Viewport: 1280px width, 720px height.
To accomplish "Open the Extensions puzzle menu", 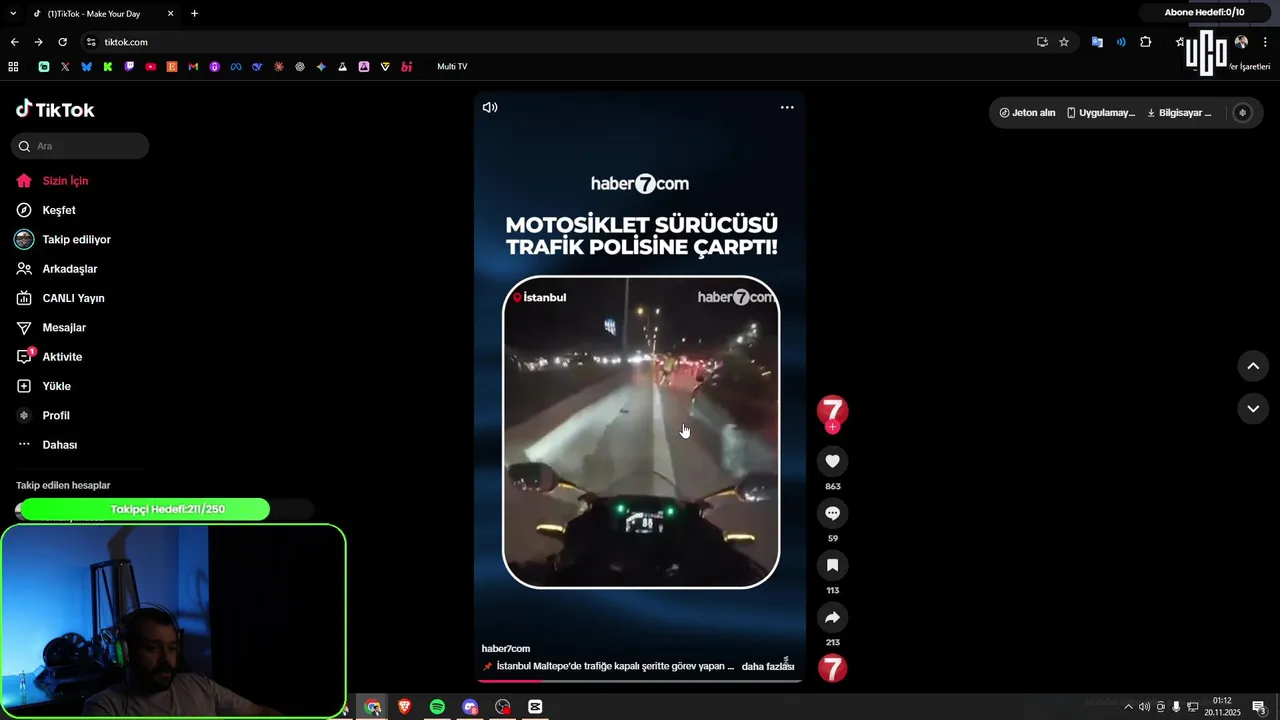I will (x=1146, y=42).
